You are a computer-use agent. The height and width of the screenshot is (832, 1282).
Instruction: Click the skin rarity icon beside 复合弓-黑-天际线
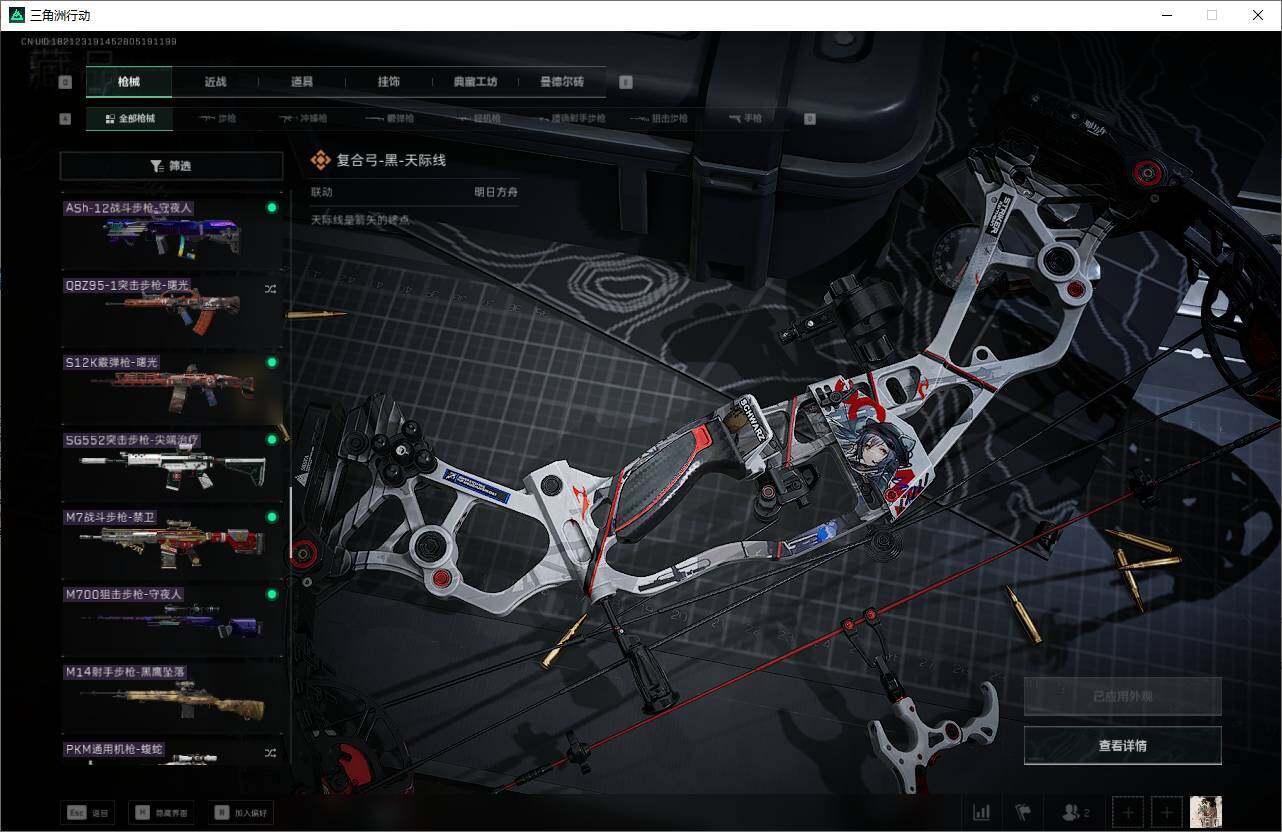click(320, 159)
